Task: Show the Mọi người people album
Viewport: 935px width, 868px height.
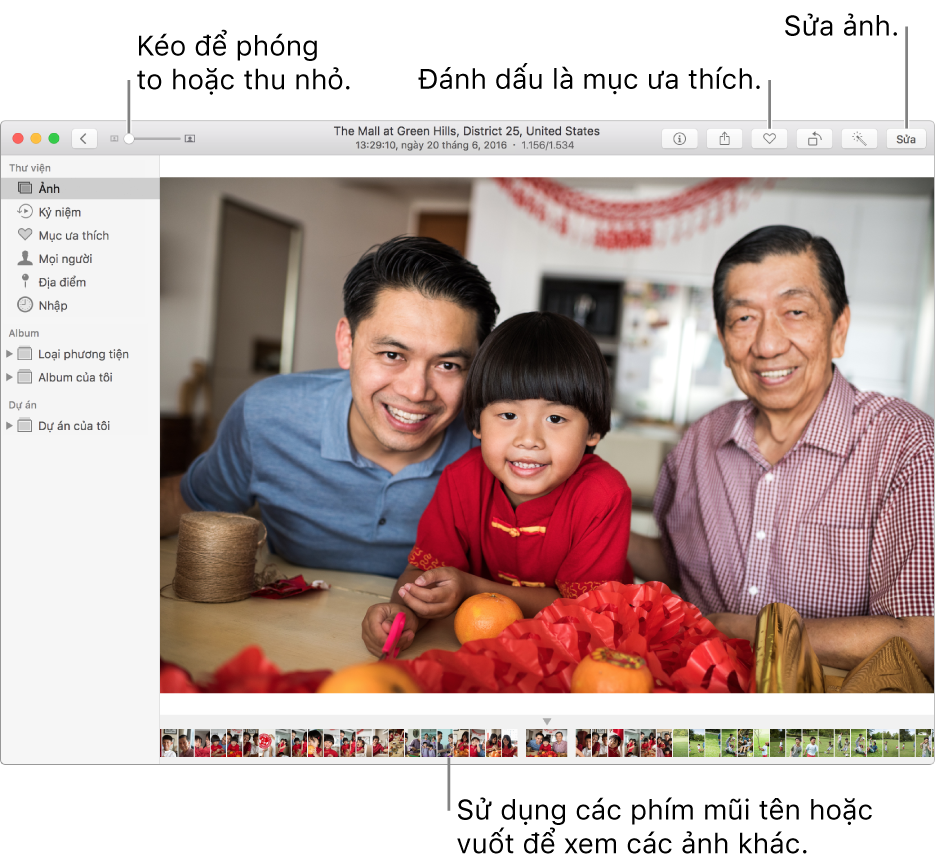Action: click(x=65, y=259)
